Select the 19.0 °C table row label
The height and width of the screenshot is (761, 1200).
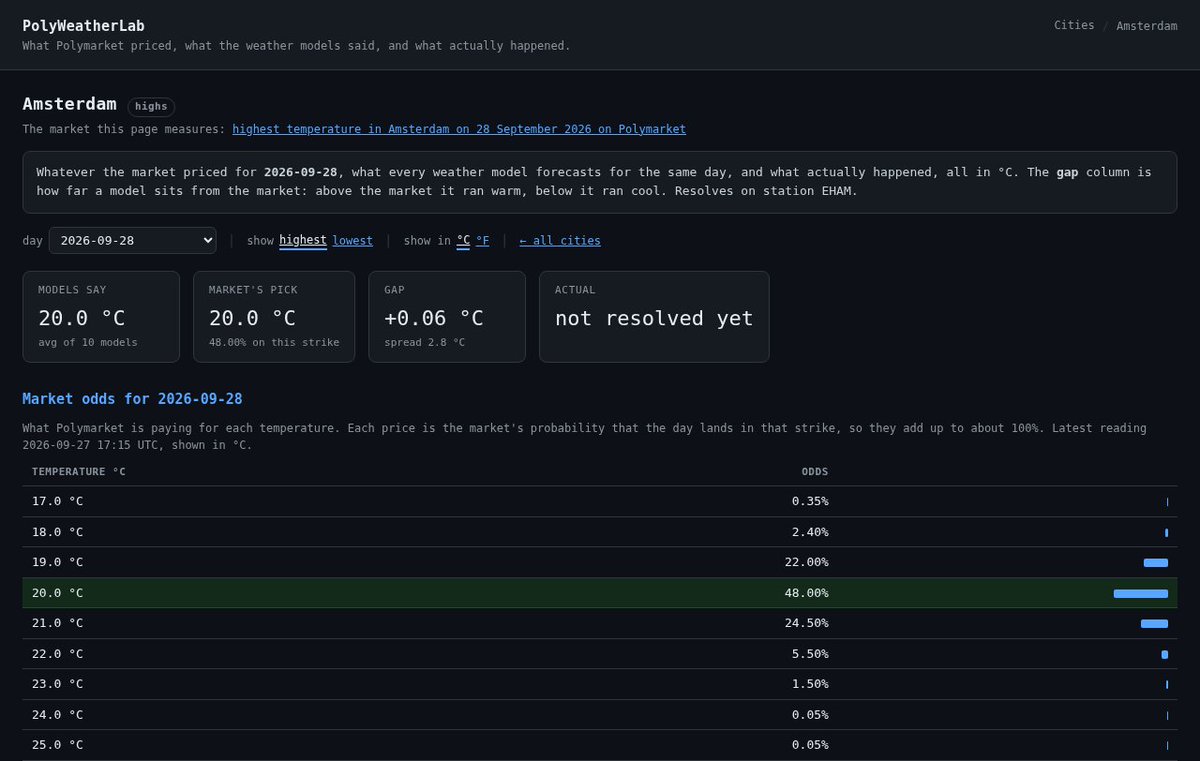(57, 562)
